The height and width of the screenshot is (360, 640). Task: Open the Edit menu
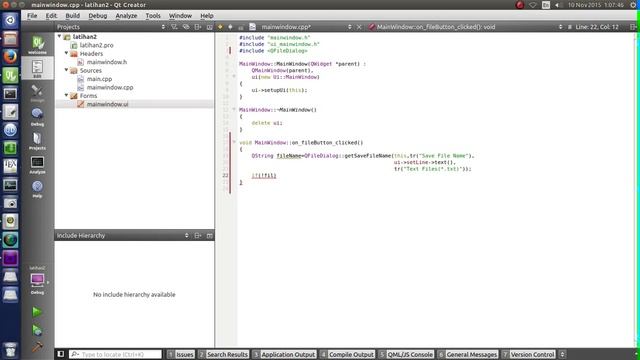[51, 16]
